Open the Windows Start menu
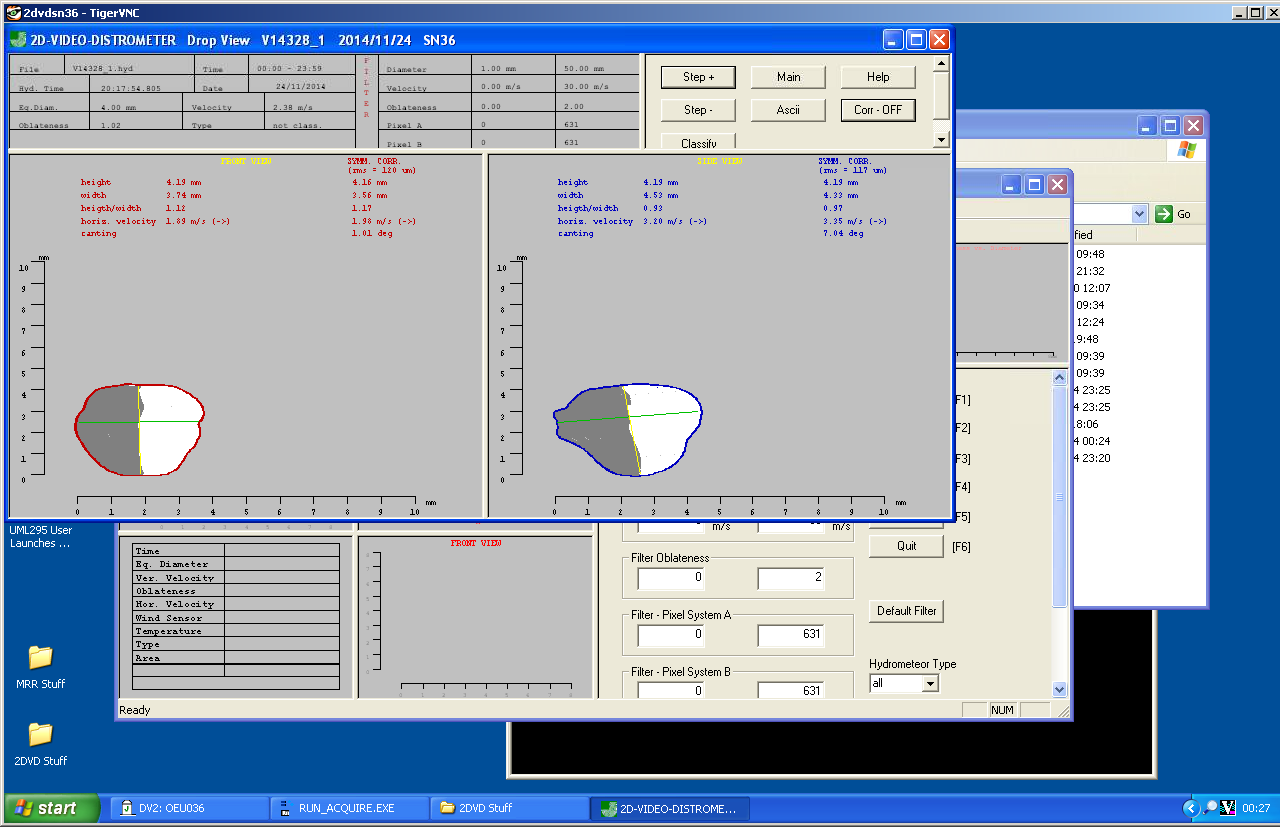Image resolution: width=1280 pixels, height=827 pixels. coord(52,808)
